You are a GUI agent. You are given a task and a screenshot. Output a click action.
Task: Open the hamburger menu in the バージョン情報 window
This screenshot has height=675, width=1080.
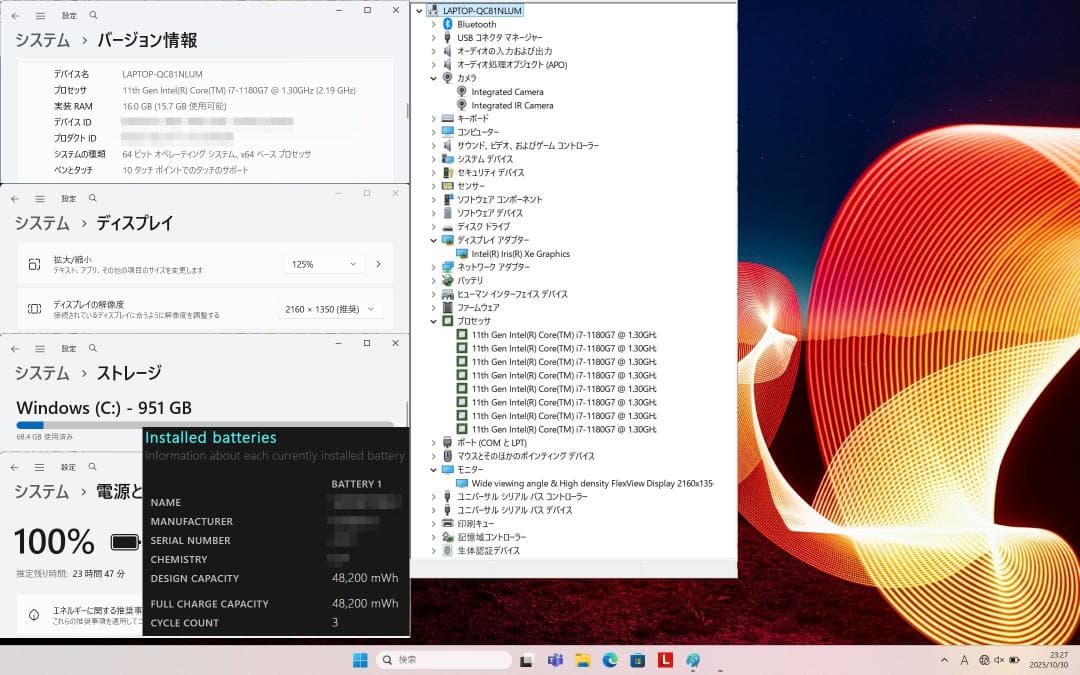click(40, 16)
